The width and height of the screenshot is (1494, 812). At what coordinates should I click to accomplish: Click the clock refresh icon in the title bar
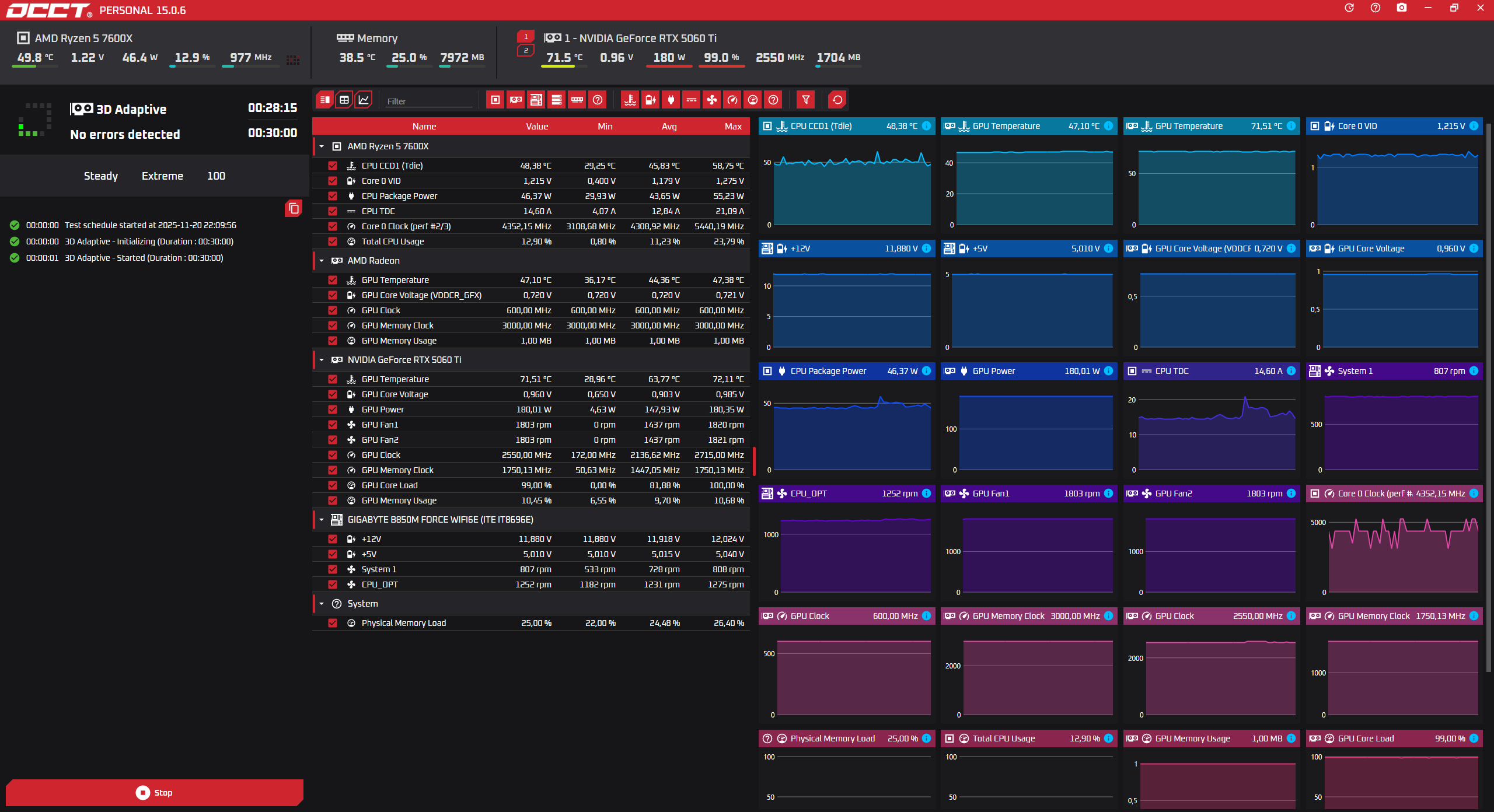pyautogui.click(x=1349, y=8)
